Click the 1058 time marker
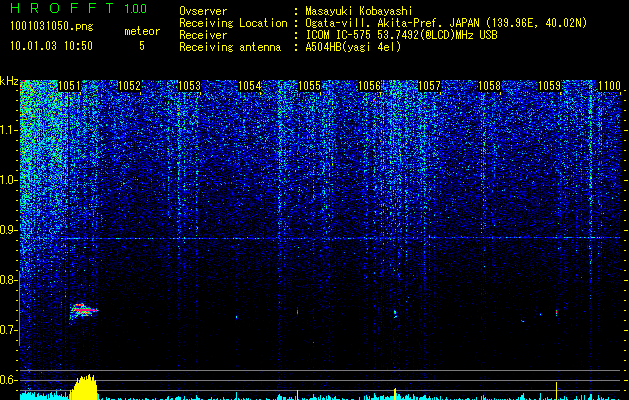Image resolution: width=629 pixels, height=400 pixels. point(489,86)
